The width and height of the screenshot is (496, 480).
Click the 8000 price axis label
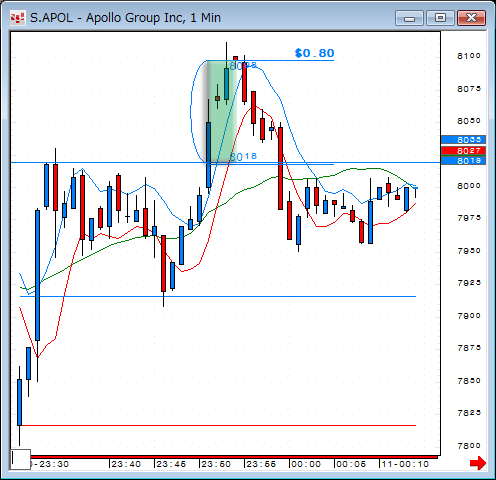[x=469, y=186]
